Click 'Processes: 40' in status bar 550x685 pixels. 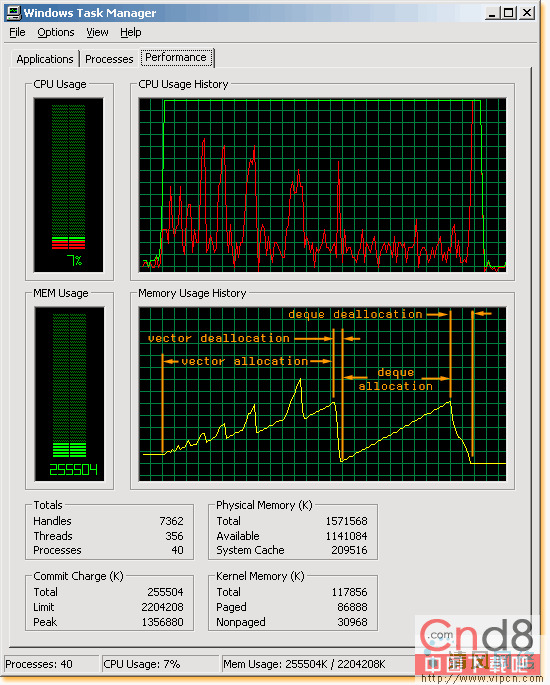tap(39, 664)
